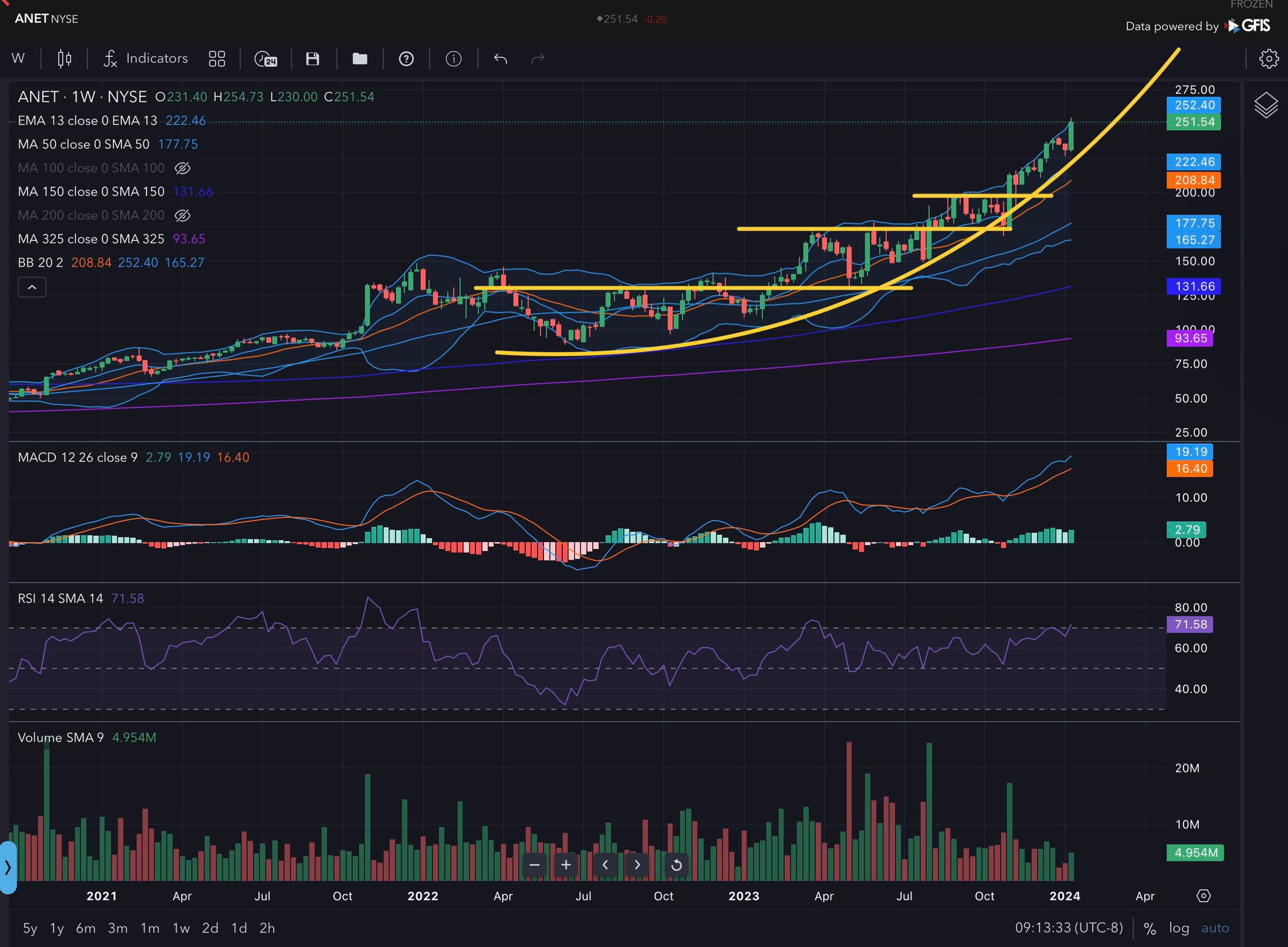This screenshot has width=1288, height=947.
Task: Open saved charts folder
Action: pyautogui.click(x=360, y=58)
